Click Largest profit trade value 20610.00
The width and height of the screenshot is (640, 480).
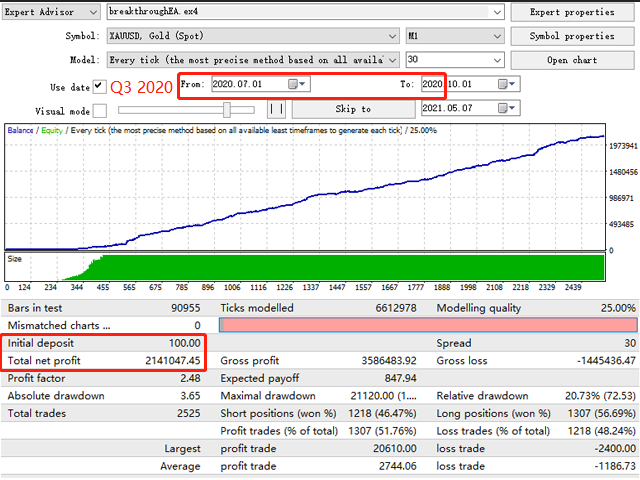(x=395, y=449)
